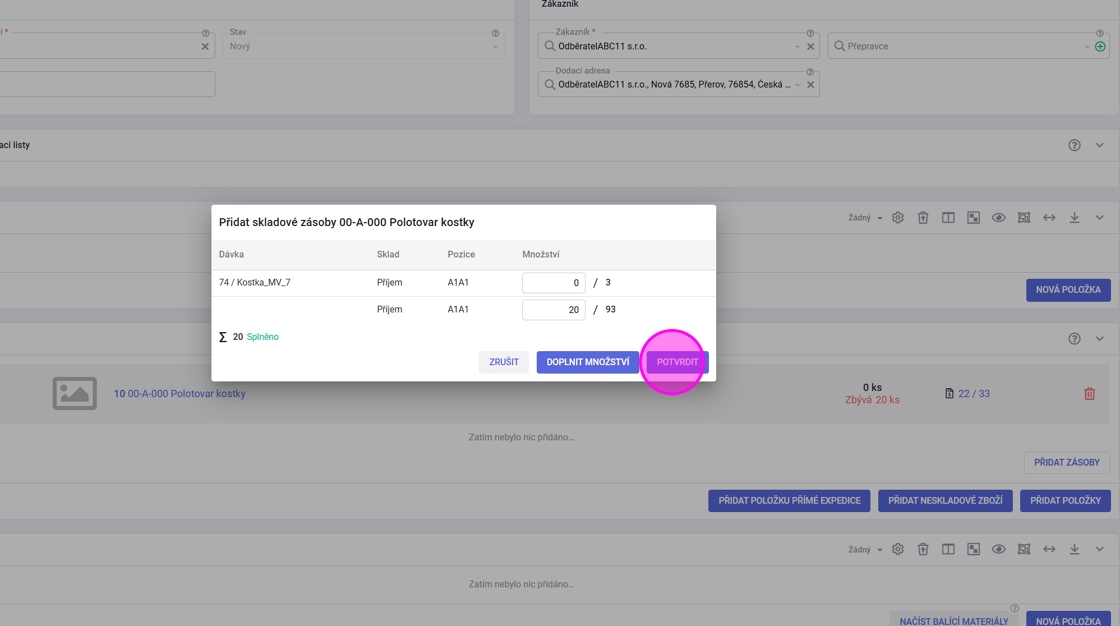Viewport: 1120px width, 626px height.
Task: Click the image placeholder thumbnail of the item
Action: (x=75, y=393)
